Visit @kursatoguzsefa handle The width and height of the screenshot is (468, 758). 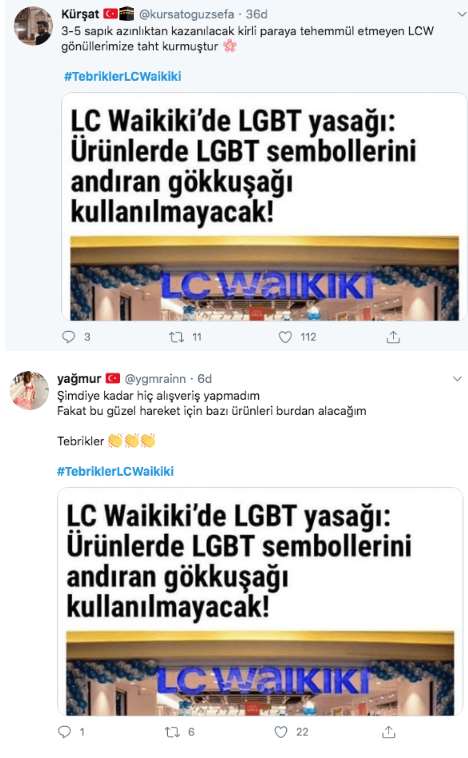187,15
